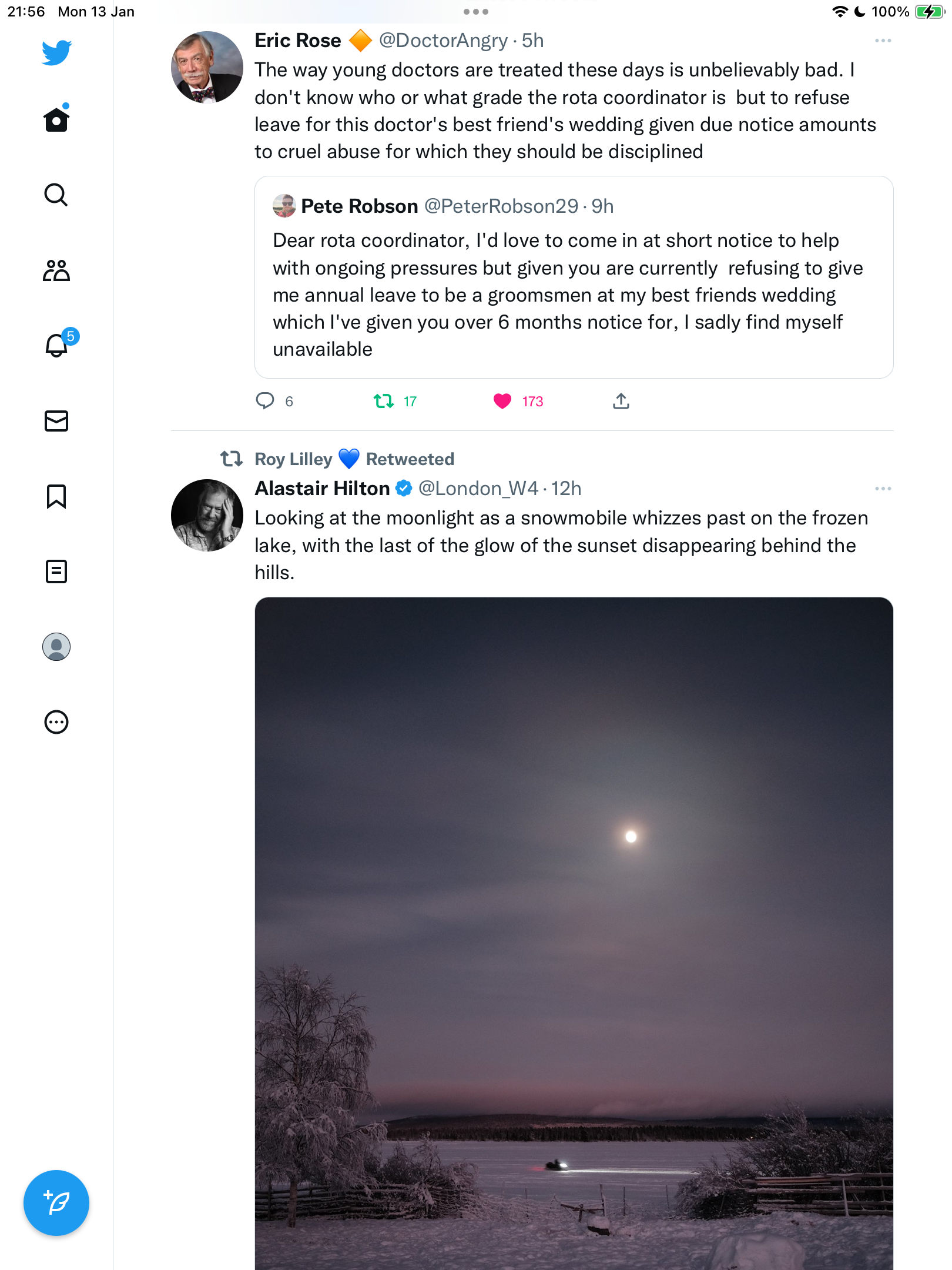Screen dimensions: 952x1270
Task: Open Lists icon in sidebar
Action: click(x=56, y=571)
